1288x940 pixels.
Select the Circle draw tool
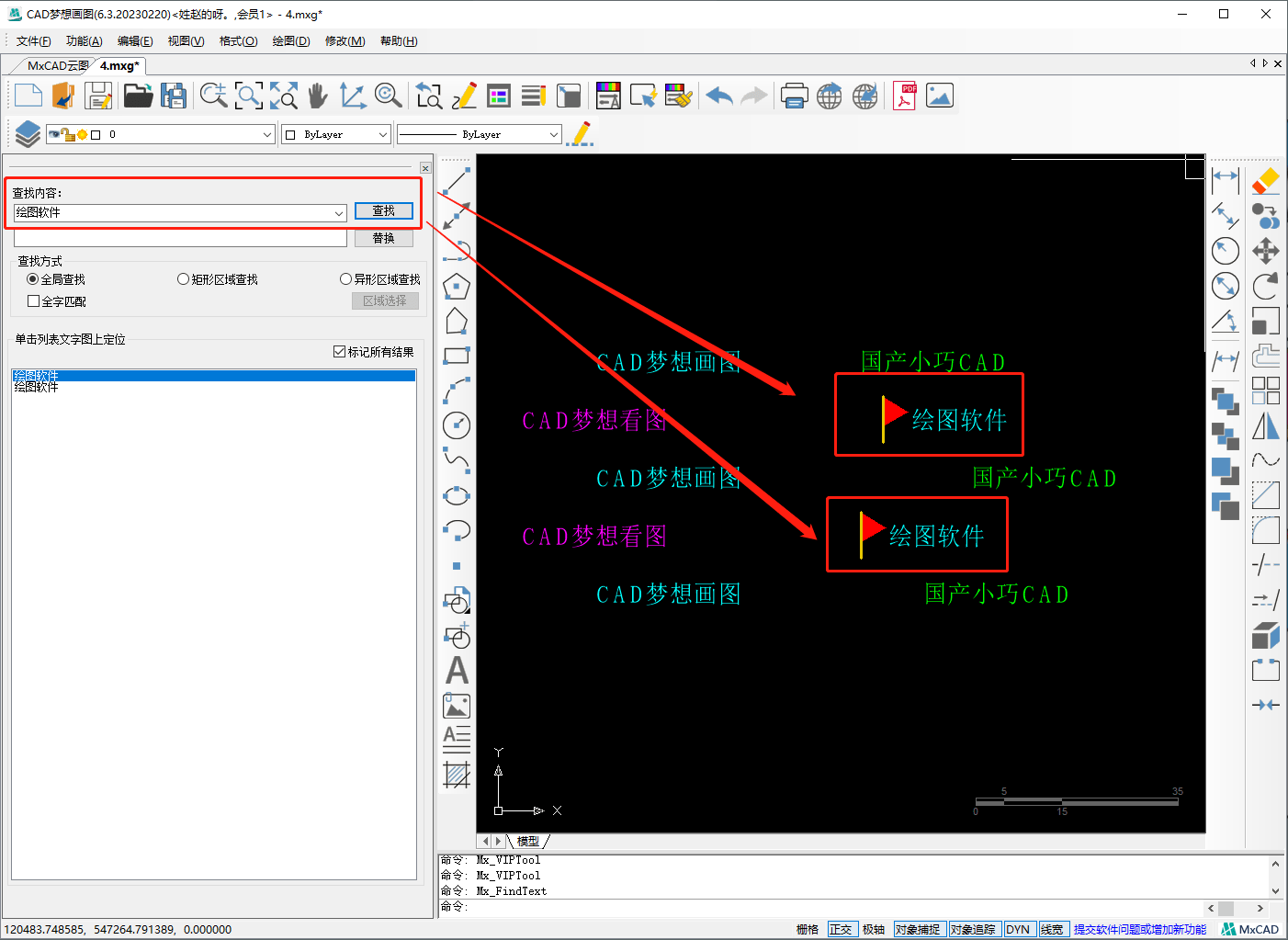(457, 425)
